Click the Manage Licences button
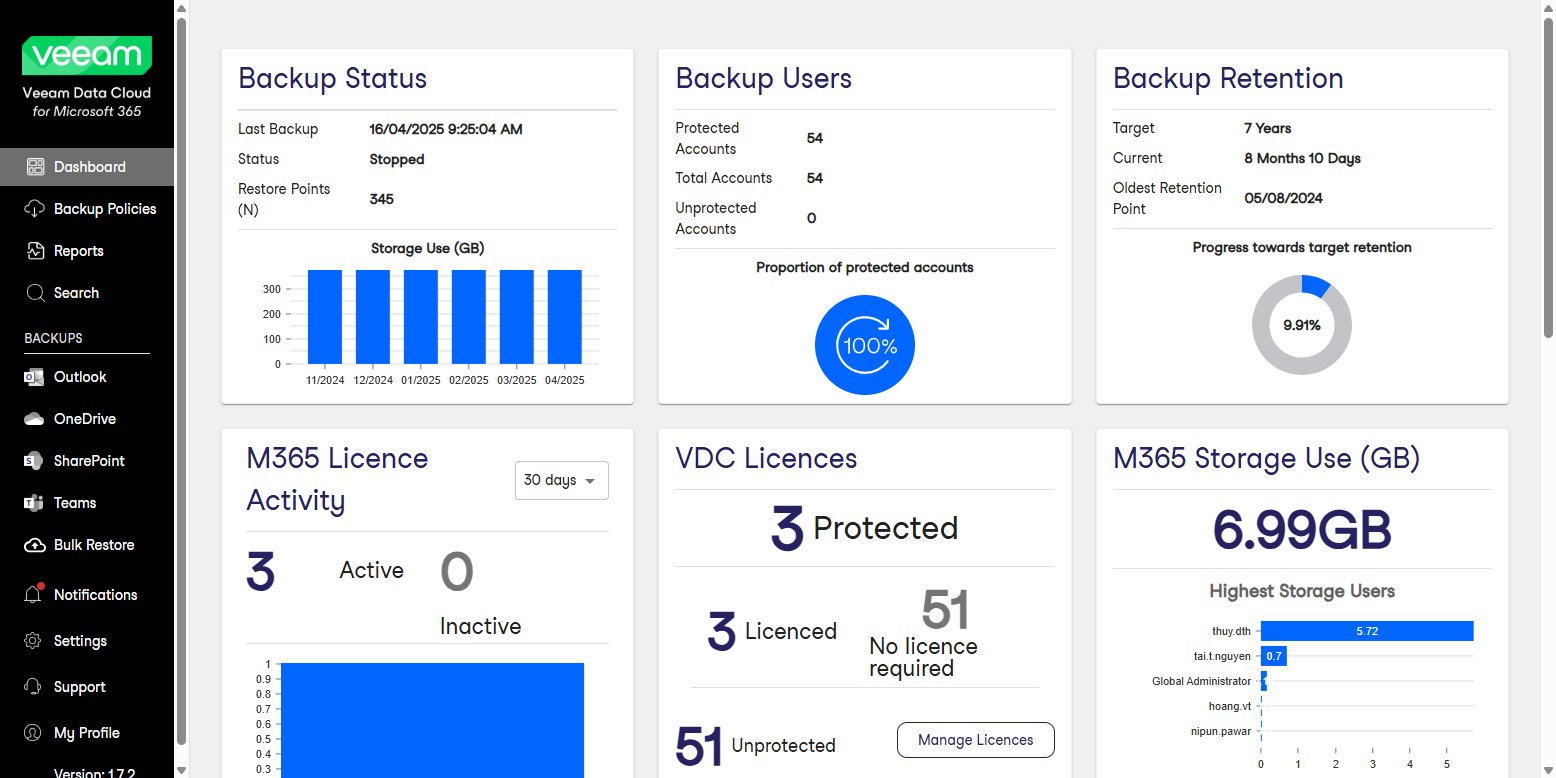Image resolution: width=1556 pixels, height=778 pixels. coord(975,740)
